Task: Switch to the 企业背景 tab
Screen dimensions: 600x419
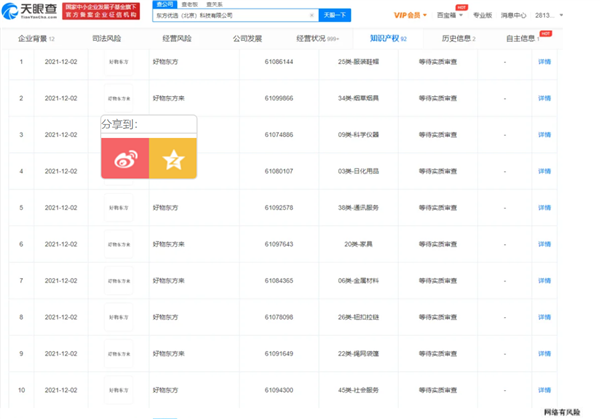Action: [x=36, y=39]
